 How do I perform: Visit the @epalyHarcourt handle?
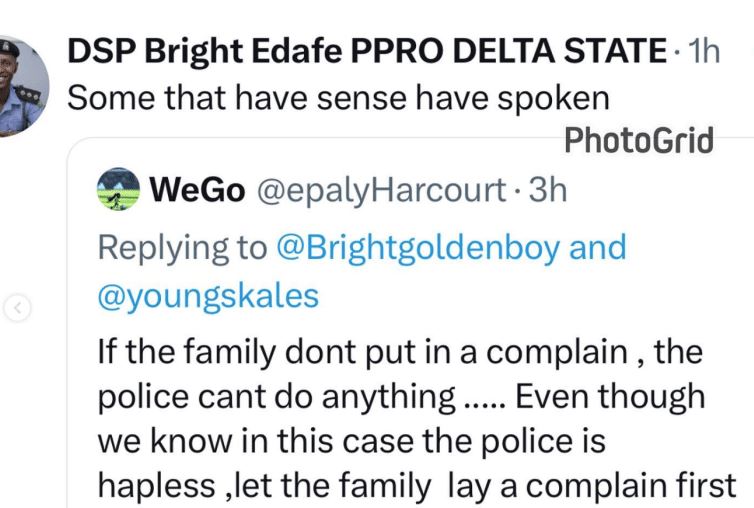[x=381, y=189]
